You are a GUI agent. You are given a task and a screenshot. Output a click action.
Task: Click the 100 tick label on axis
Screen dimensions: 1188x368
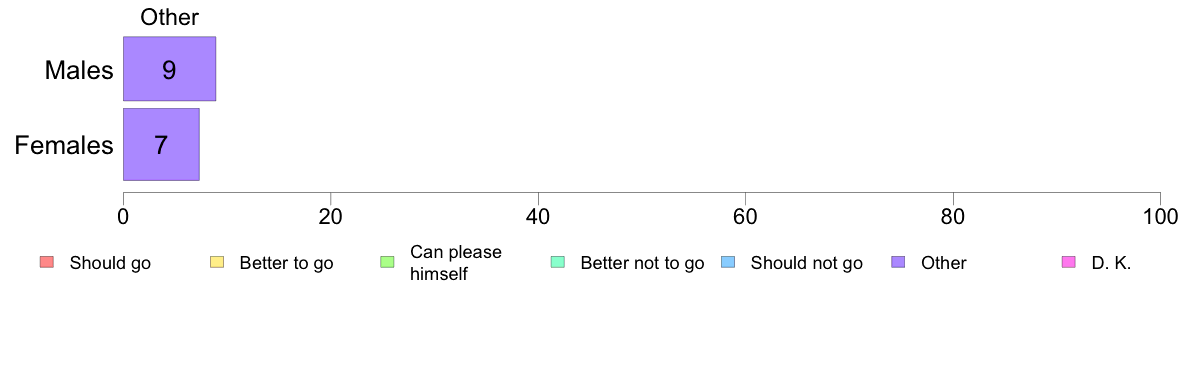(1161, 217)
